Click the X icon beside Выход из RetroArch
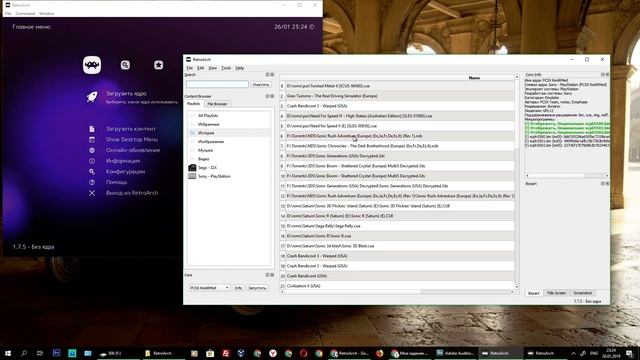The image size is (640, 360). [x=92, y=193]
